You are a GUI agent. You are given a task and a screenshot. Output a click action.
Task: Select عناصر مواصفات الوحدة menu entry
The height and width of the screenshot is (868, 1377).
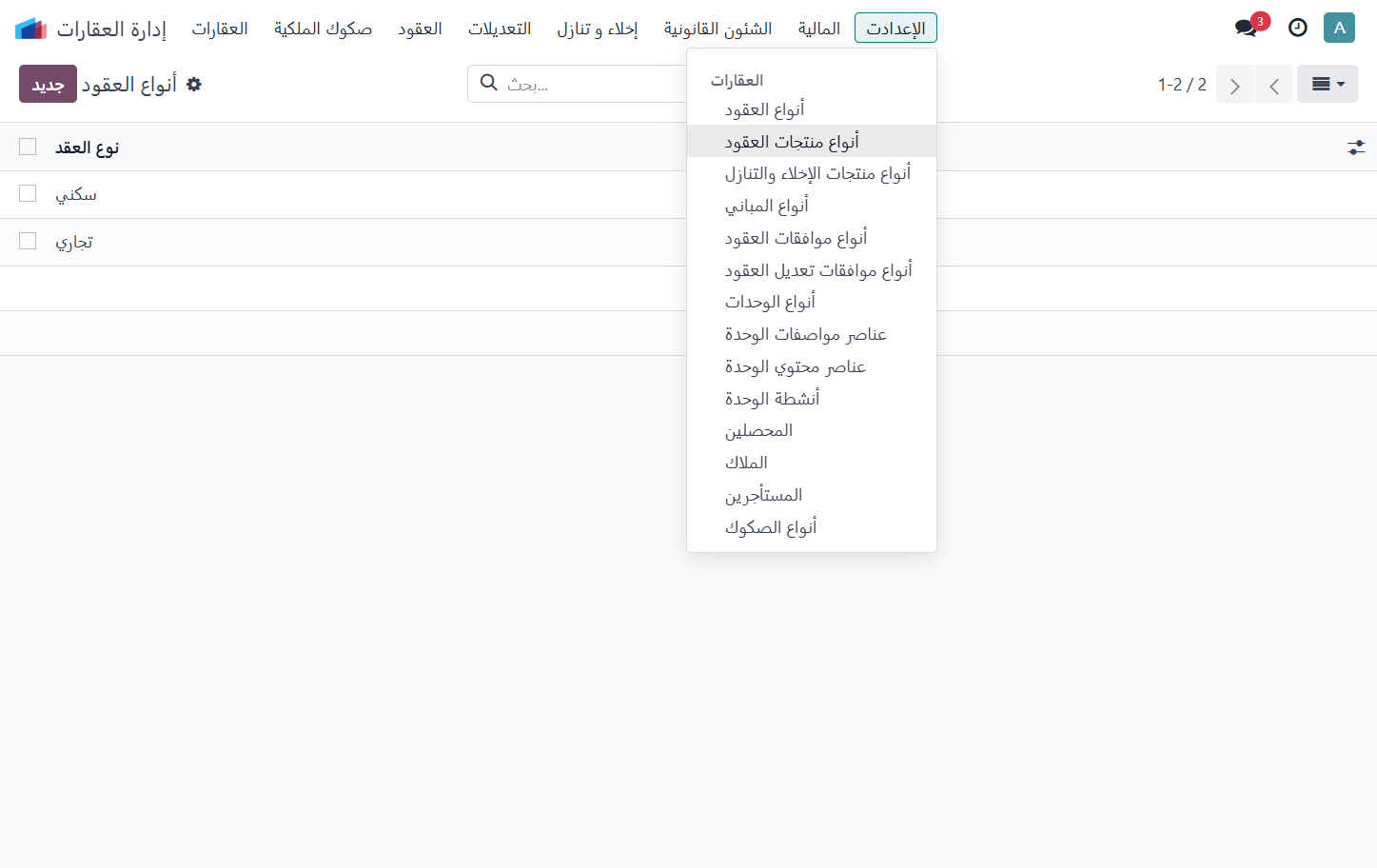click(812, 334)
